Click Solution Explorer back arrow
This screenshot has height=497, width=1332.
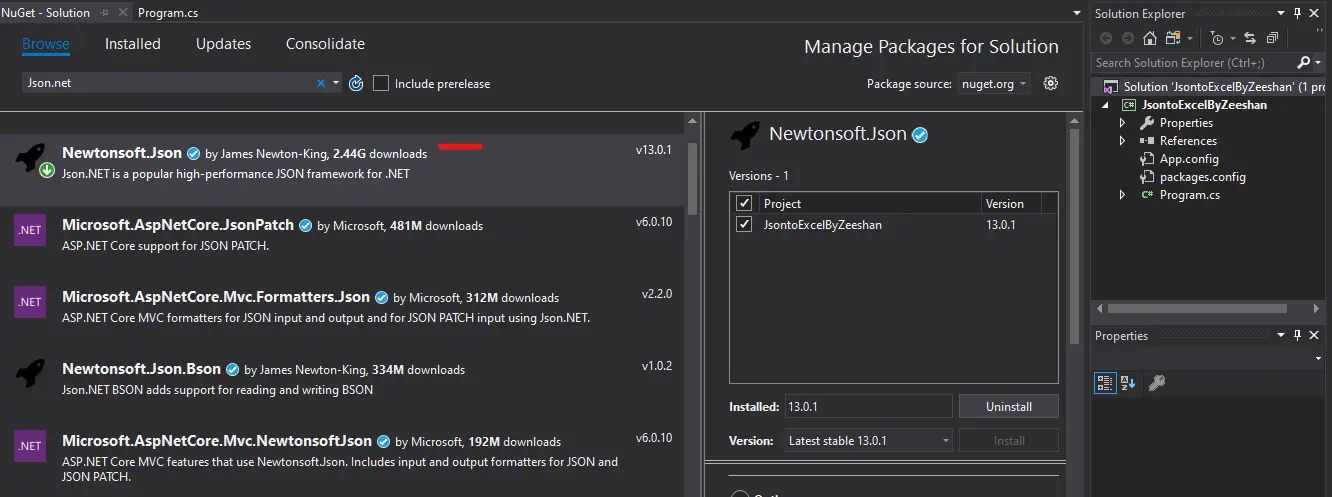(x=1106, y=38)
